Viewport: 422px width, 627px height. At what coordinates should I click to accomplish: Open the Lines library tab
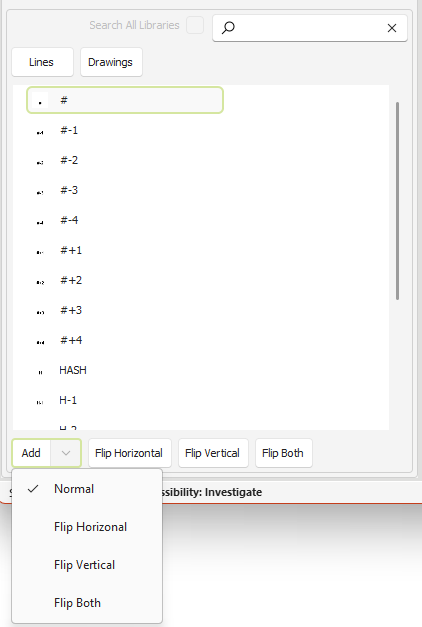pyautogui.click(x=42, y=62)
